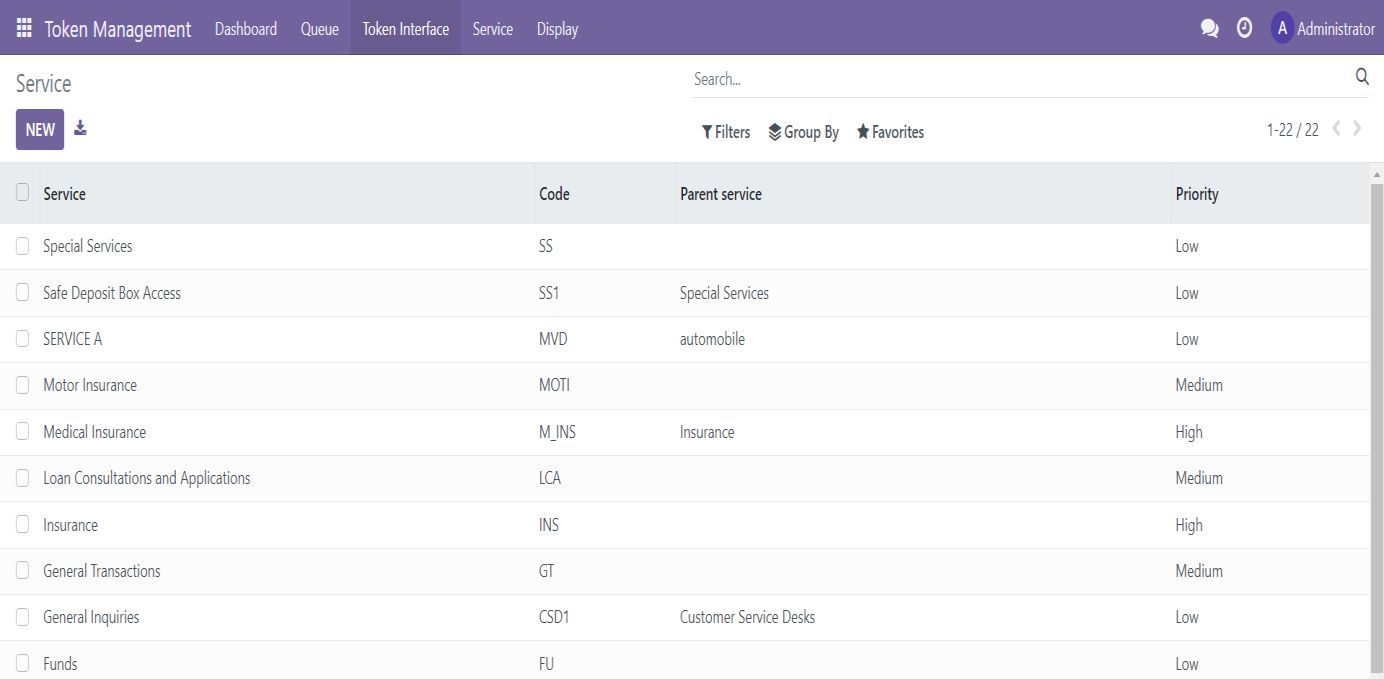Image resolution: width=1384 pixels, height=679 pixels.
Task: Switch to the Queue menu
Action: (x=319, y=29)
